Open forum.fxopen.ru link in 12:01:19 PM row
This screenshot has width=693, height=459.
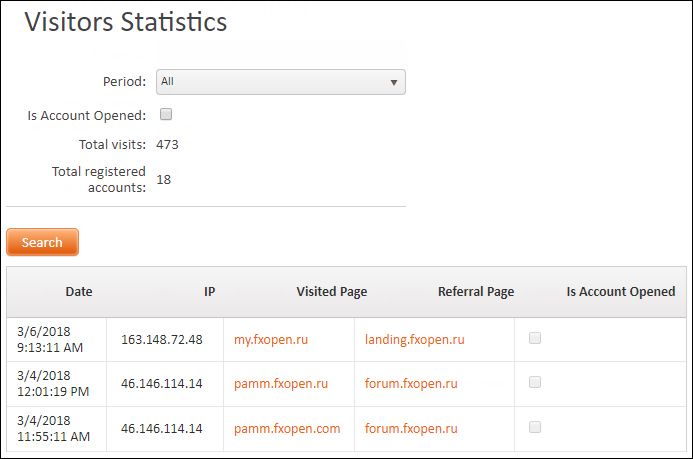click(411, 383)
